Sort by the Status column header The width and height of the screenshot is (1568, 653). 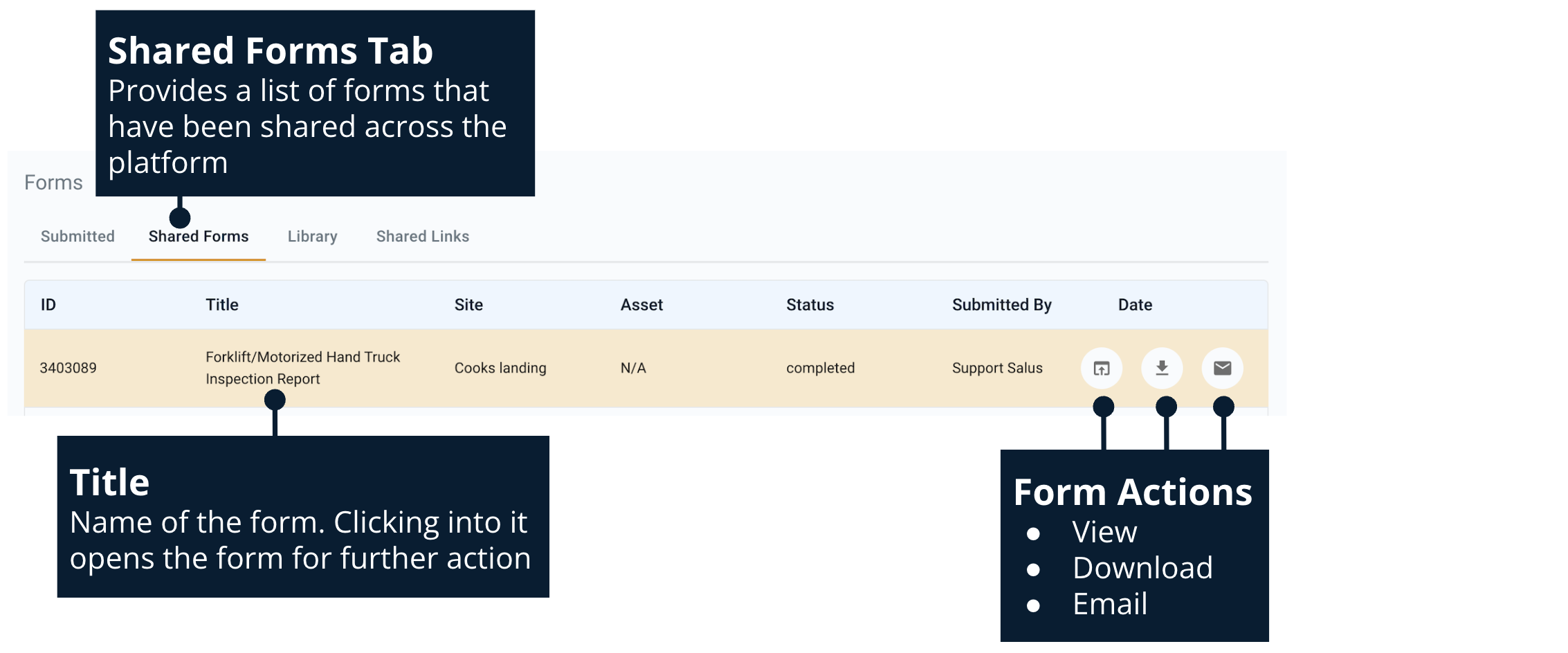(810, 305)
